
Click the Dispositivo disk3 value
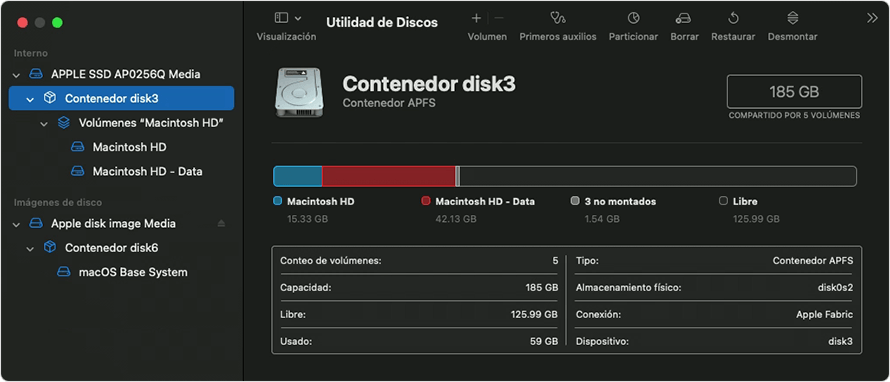[x=841, y=342]
